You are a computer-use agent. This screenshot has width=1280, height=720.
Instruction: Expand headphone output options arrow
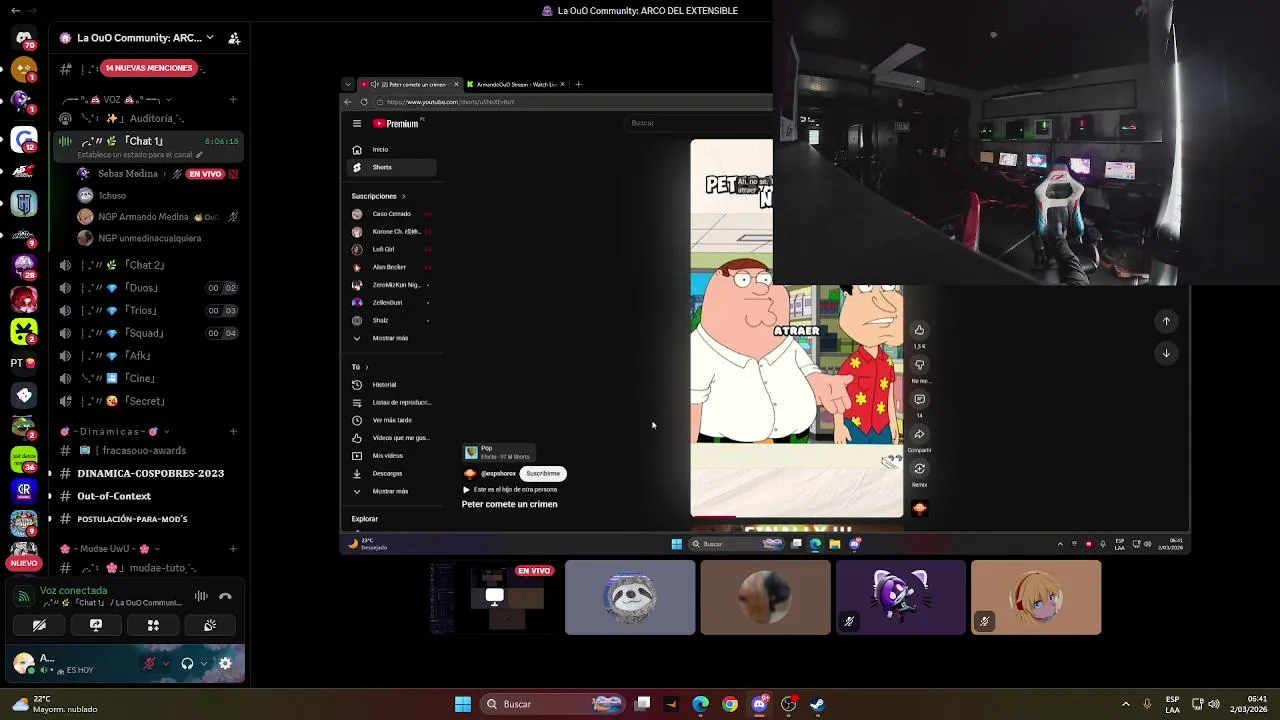[204, 663]
